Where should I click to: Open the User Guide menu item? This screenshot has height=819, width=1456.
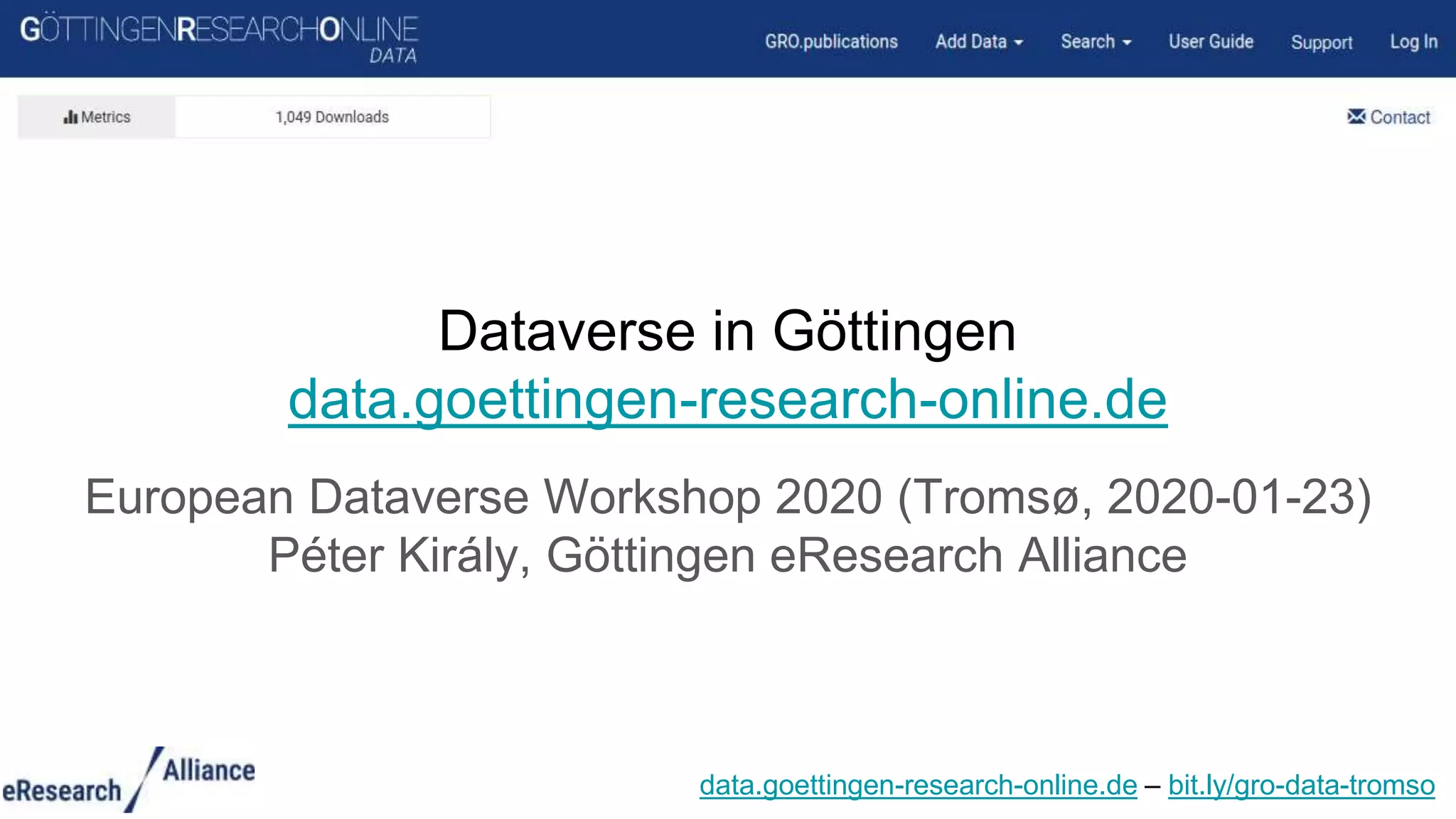[1210, 42]
